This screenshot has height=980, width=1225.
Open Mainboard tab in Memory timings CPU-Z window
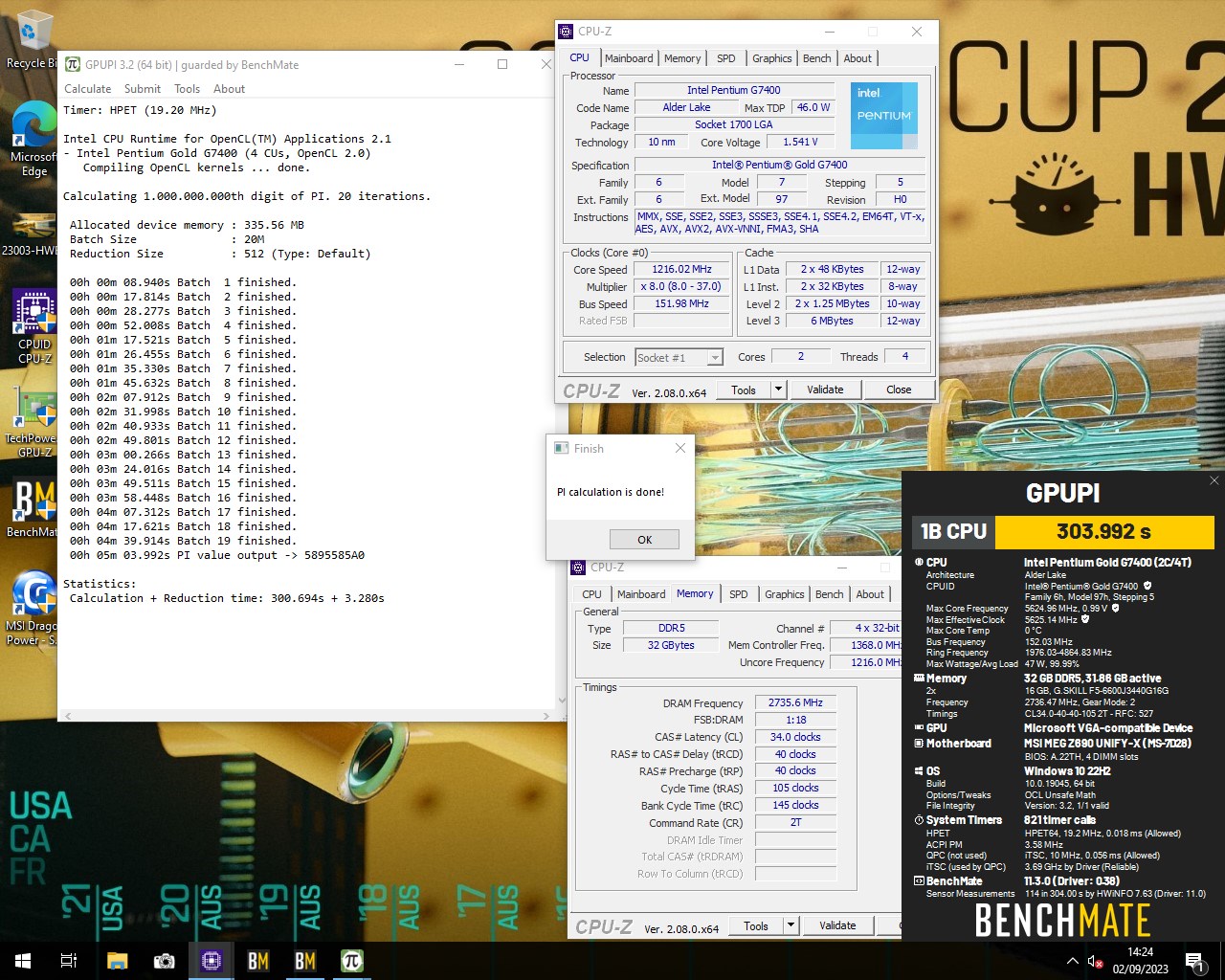pos(641,594)
